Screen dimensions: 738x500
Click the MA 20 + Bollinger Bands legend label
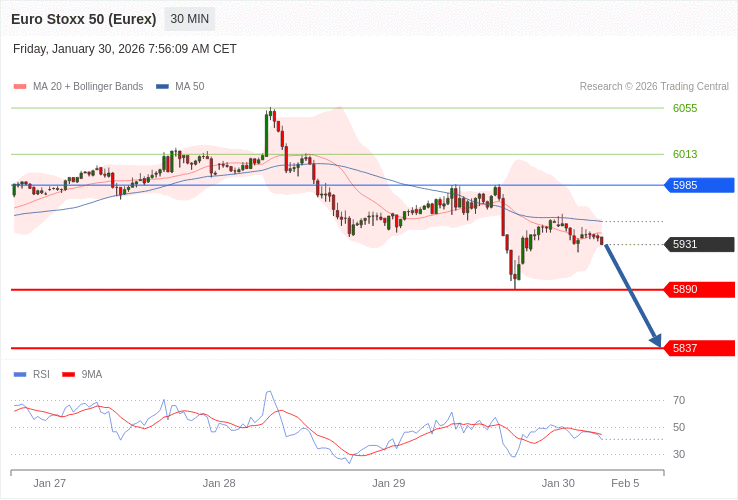tap(88, 87)
